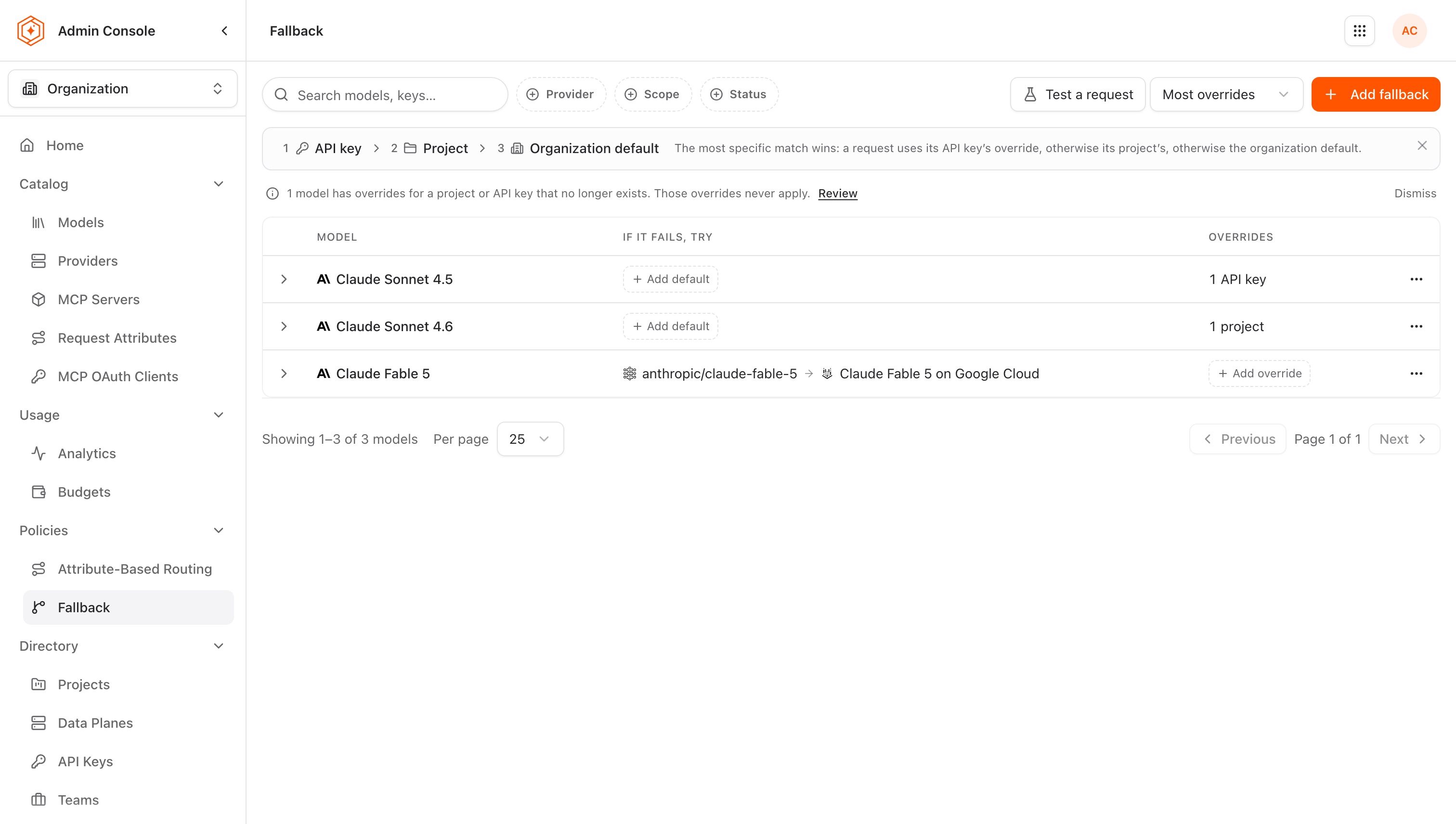Click the AC user avatar
The image size is (1456, 824).
tap(1409, 30)
